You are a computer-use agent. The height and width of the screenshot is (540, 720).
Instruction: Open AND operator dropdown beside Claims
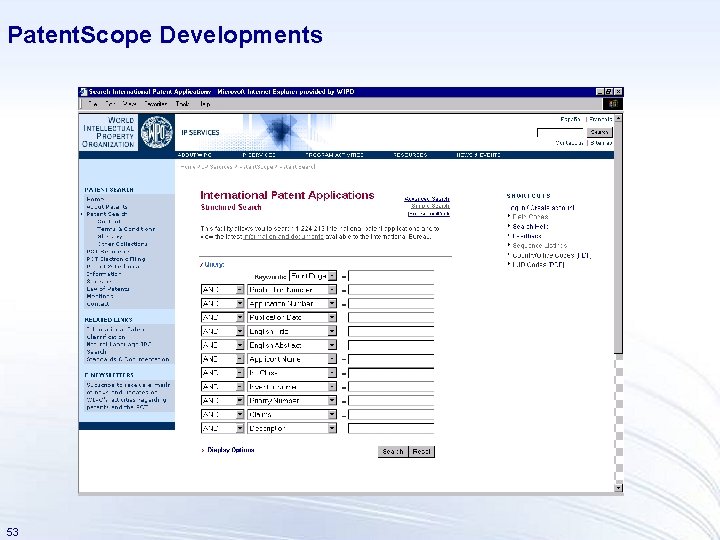pyautogui.click(x=223, y=414)
